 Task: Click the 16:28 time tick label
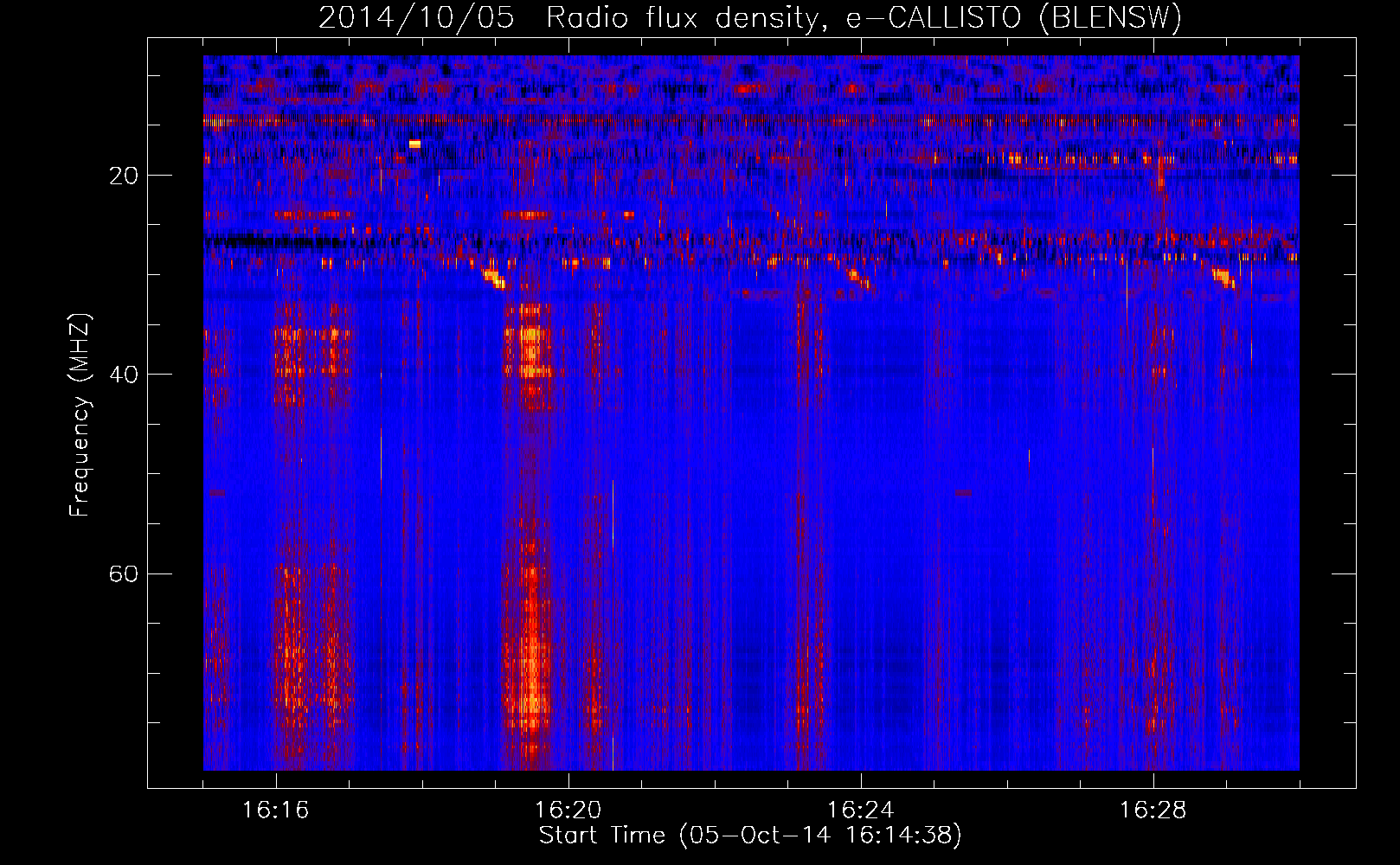tap(1153, 811)
